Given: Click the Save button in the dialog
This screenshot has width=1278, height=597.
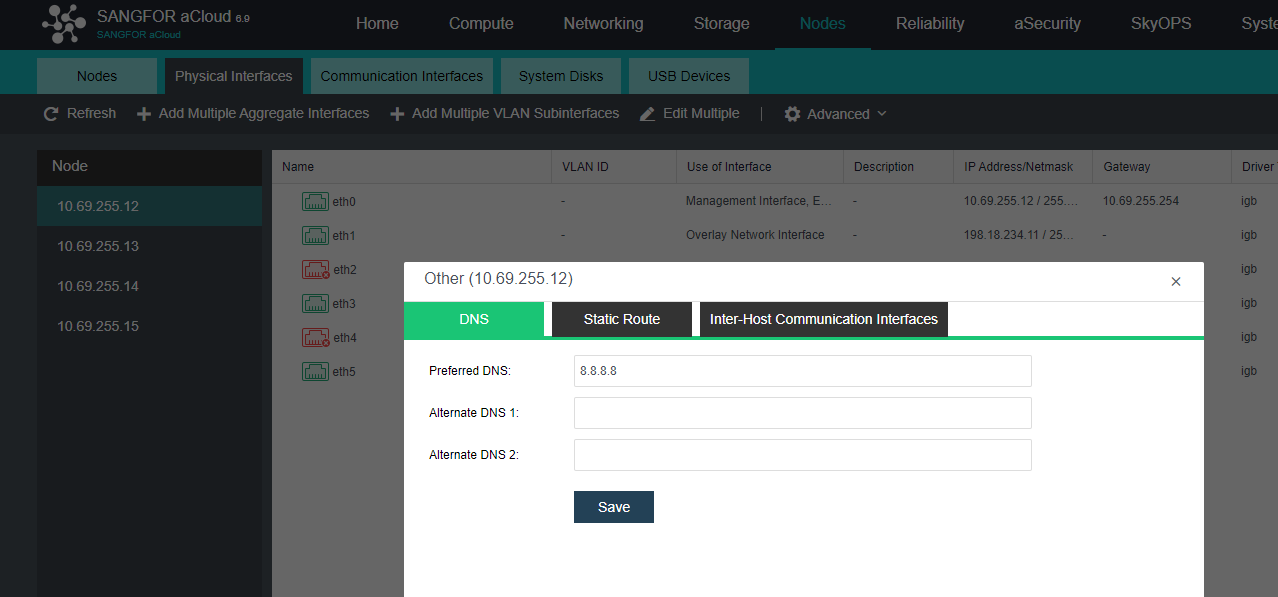Looking at the screenshot, I should (613, 506).
